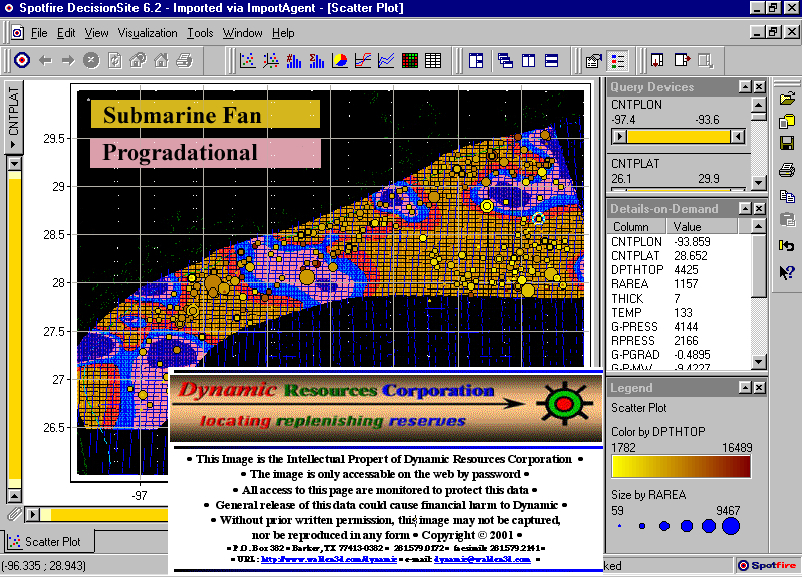This screenshot has height=577, width=802.
Task: Toggle the Legend panel toolbar button
Action: [x=619, y=61]
